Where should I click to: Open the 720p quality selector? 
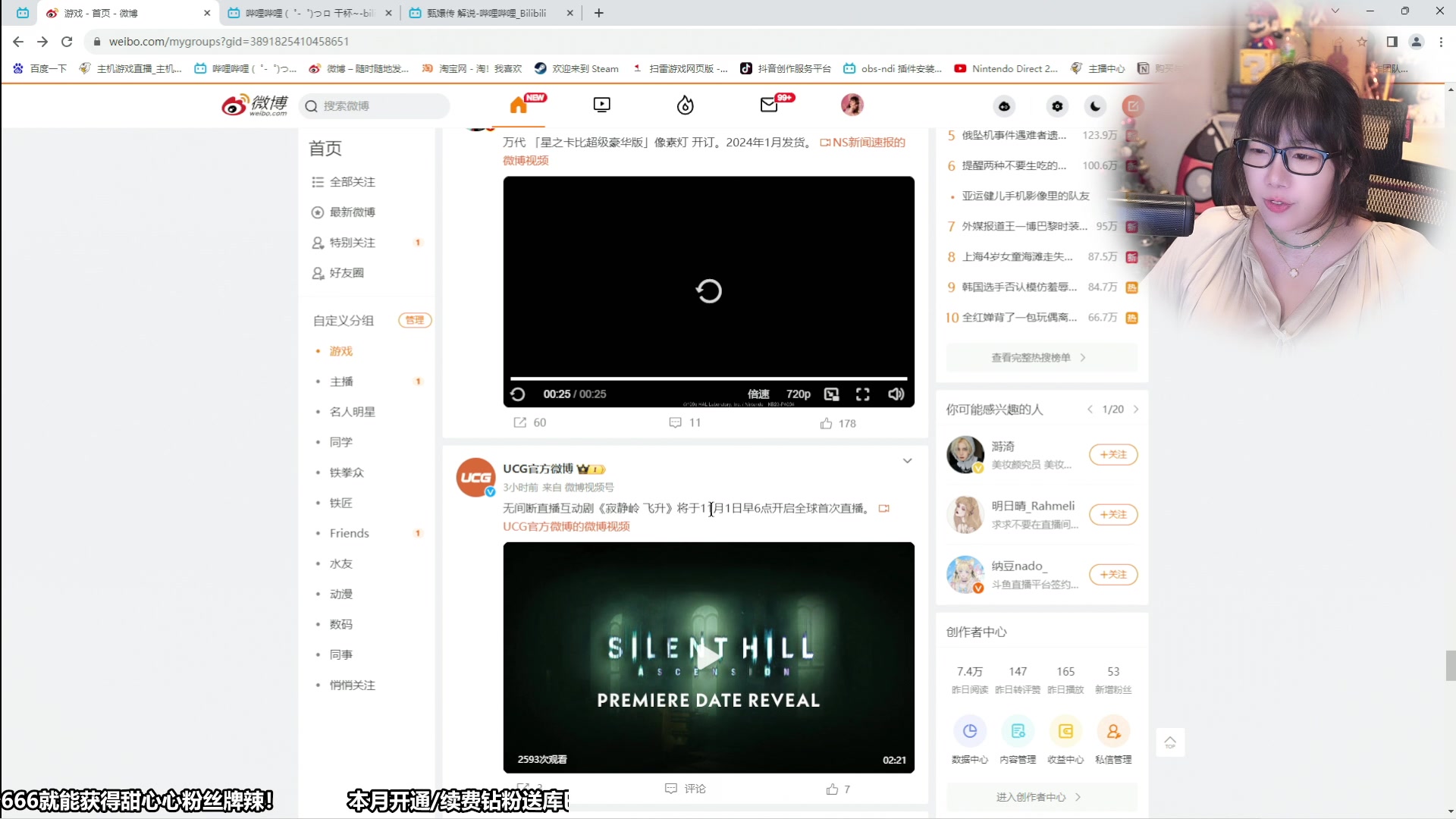coord(798,394)
